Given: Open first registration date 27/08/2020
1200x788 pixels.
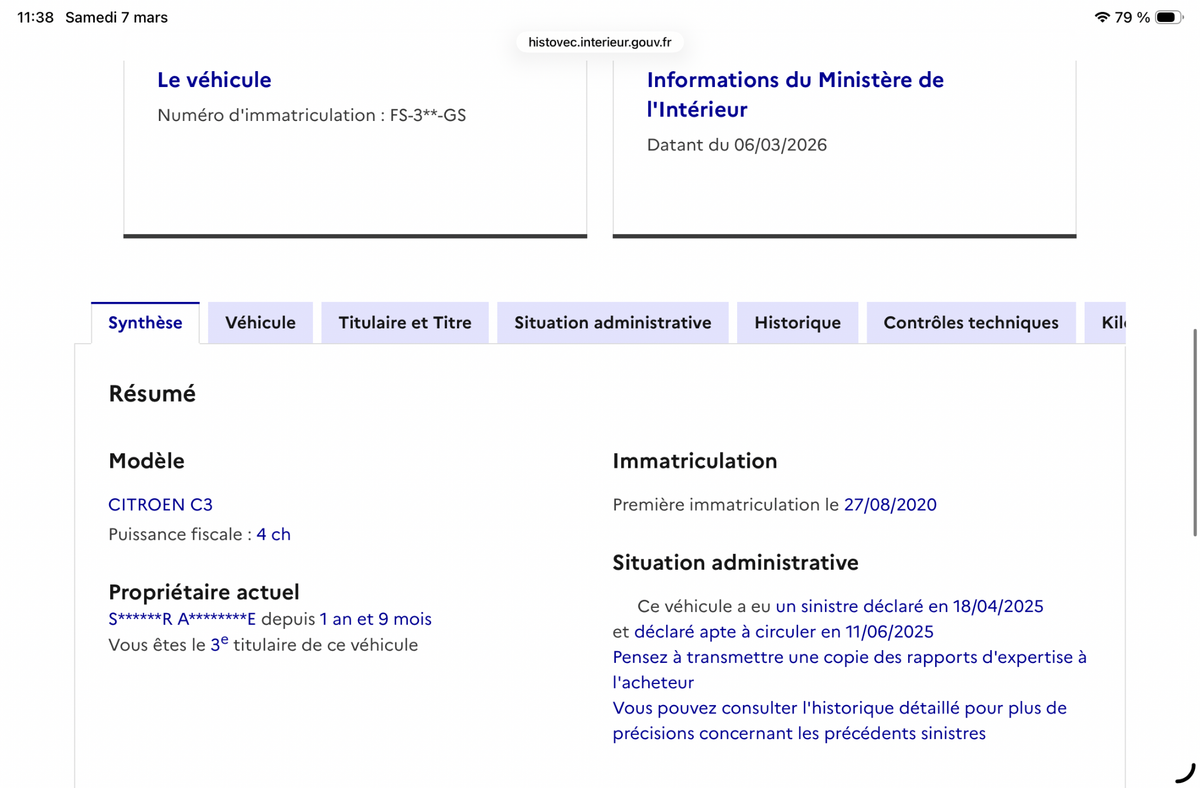Looking at the screenshot, I should (889, 505).
